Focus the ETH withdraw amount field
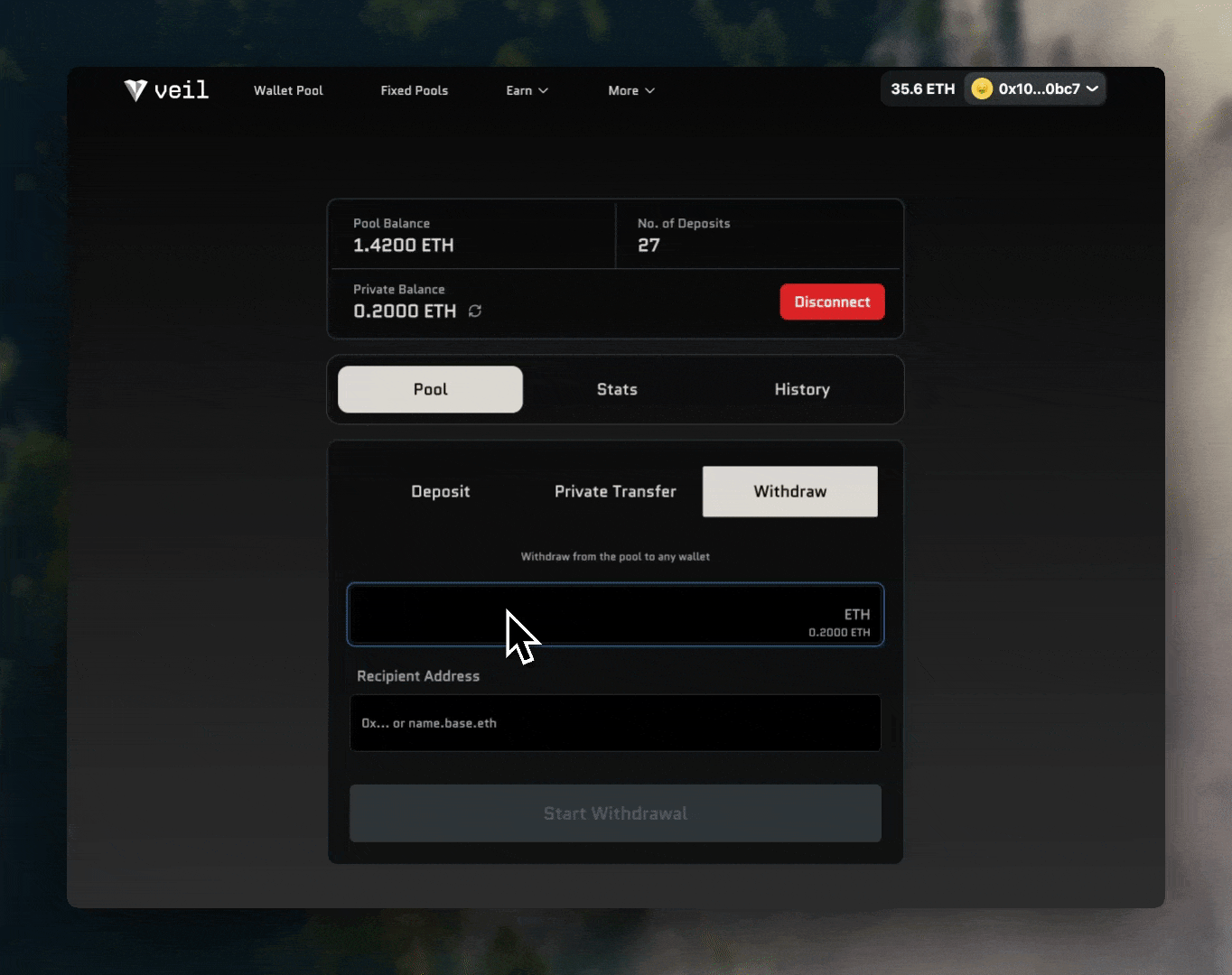Viewport: 1232px width, 975px height. coord(615,615)
